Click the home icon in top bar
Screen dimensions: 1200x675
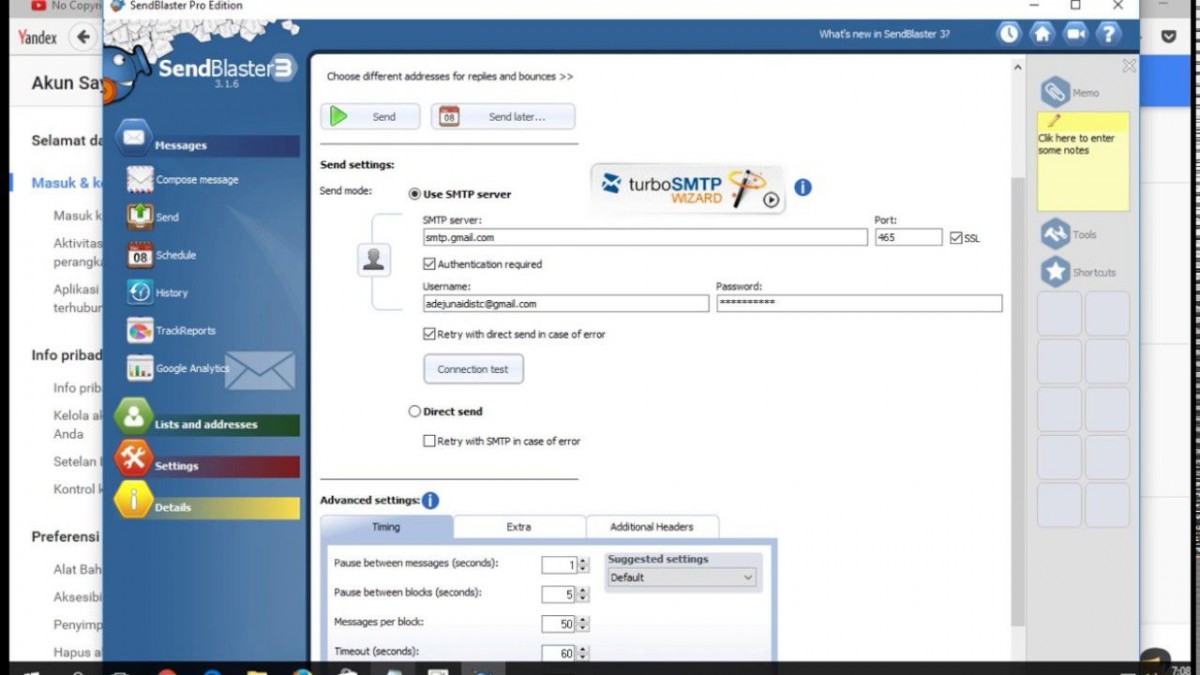point(1042,34)
